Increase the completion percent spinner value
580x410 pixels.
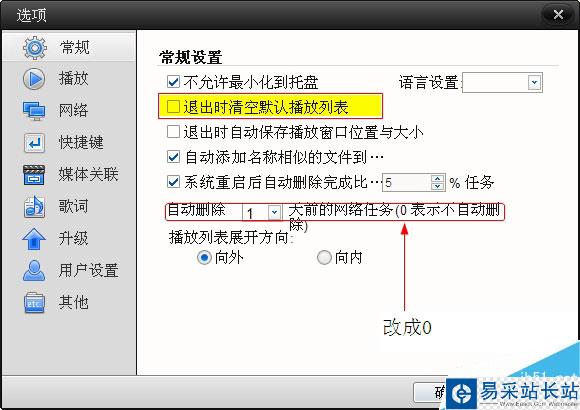(438, 178)
